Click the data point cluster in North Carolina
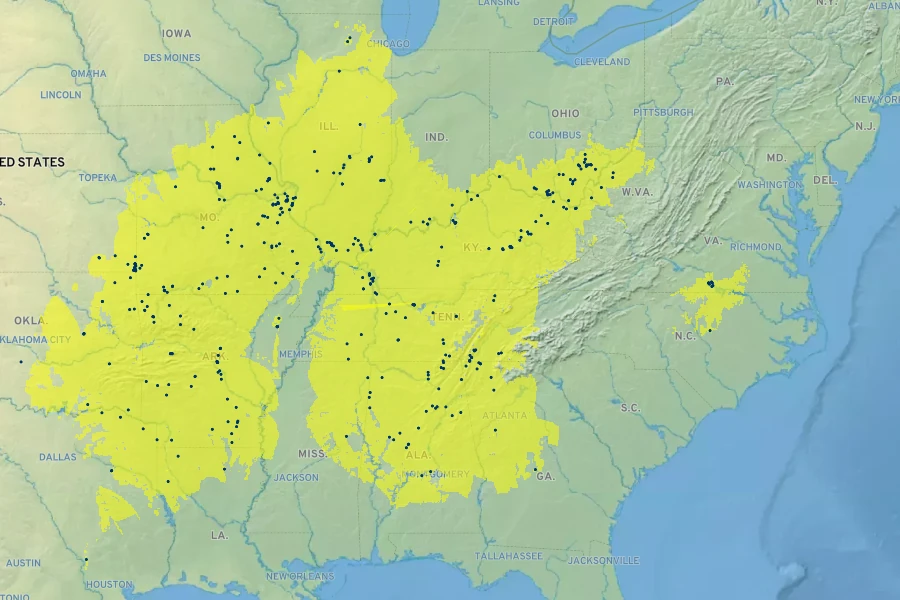This screenshot has height=600, width=900. point(710,284)
